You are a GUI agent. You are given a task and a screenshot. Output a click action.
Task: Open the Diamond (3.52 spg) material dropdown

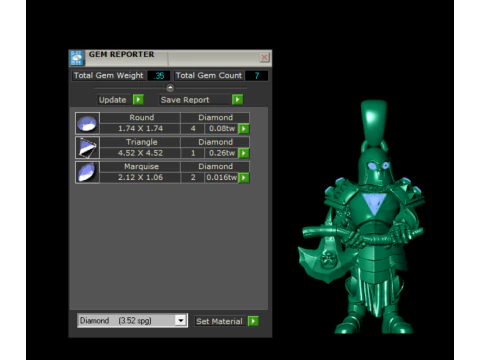132,321
